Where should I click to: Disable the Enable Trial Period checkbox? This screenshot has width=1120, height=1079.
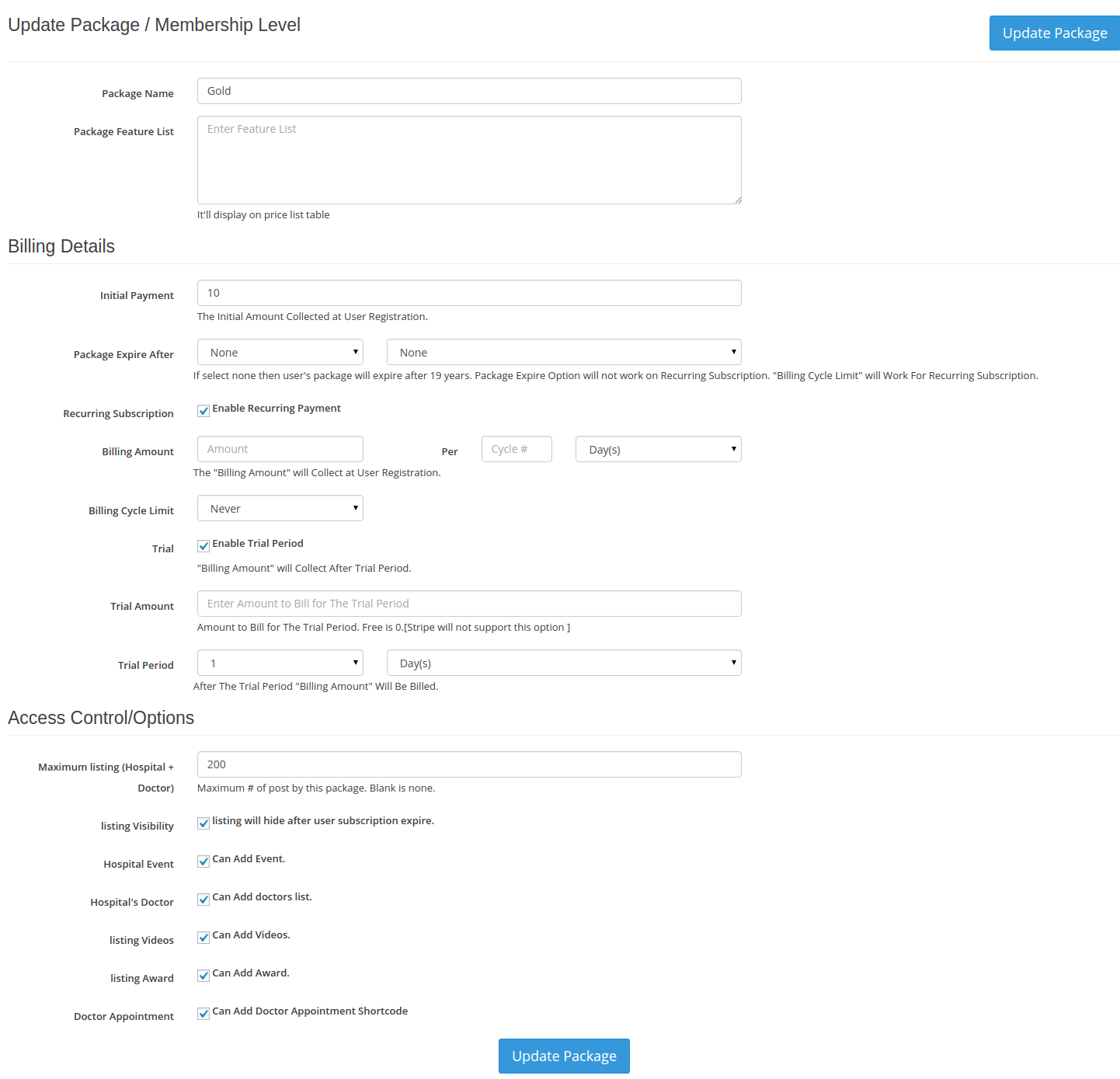click(203, 545)
